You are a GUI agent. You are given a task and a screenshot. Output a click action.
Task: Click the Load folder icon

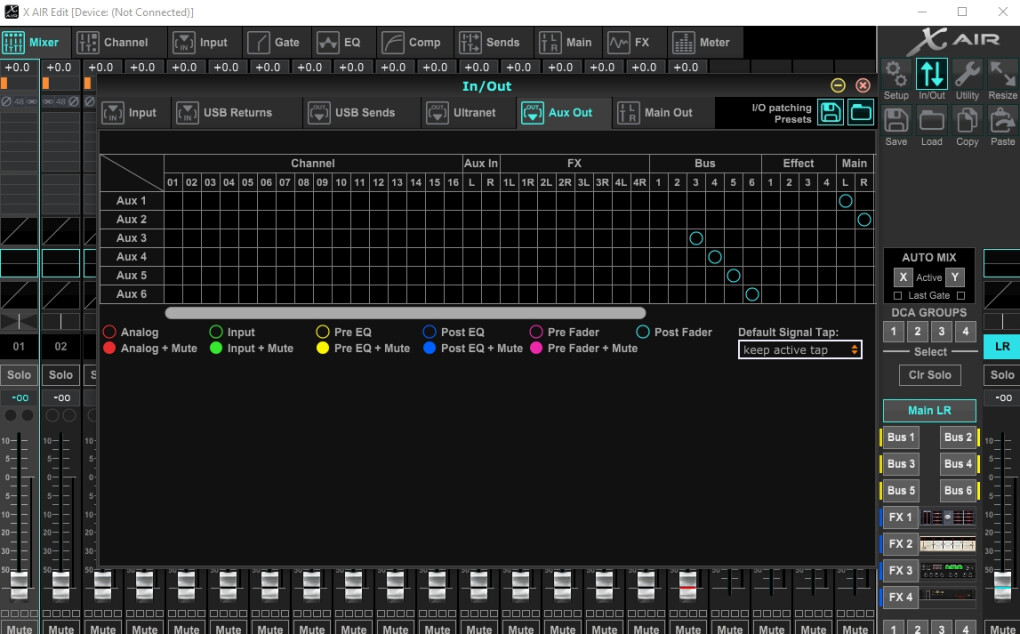click(932, 120)
